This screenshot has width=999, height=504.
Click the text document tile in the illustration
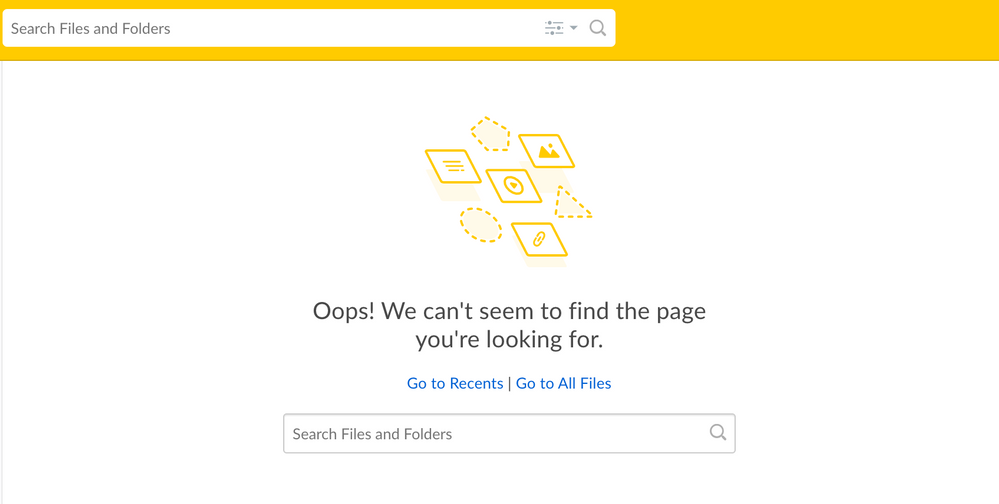453,166
